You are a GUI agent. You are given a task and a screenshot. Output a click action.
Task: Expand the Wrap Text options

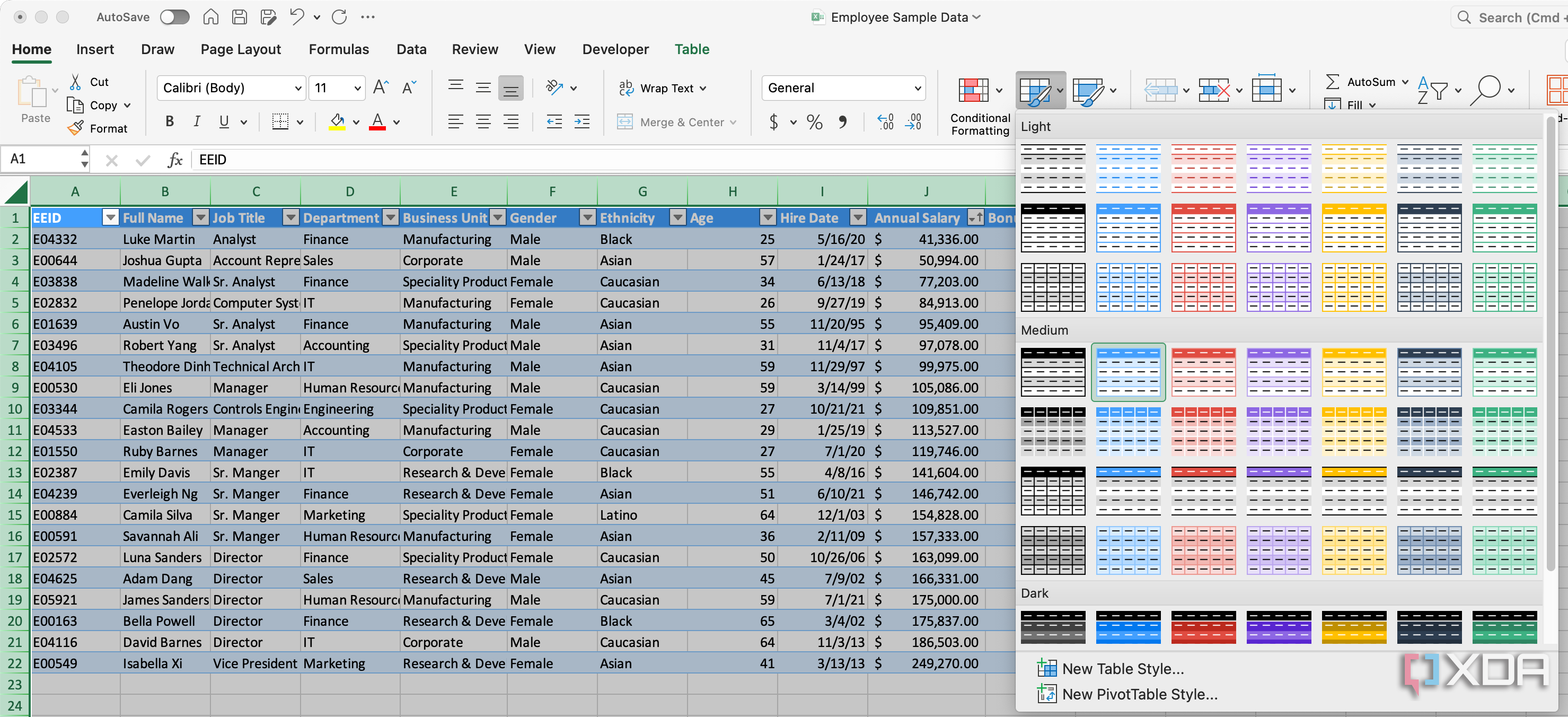[703, 89]
